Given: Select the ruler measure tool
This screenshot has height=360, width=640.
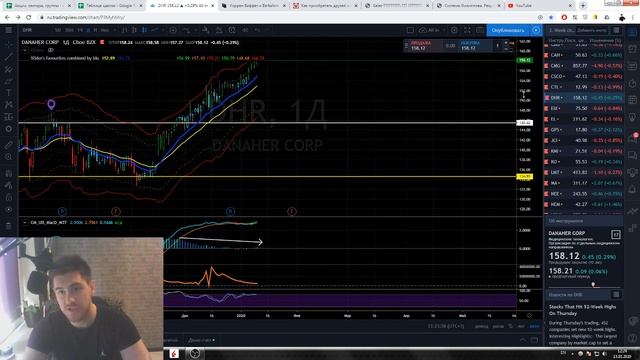Looking at the screenshot, I should pos(8,145).
